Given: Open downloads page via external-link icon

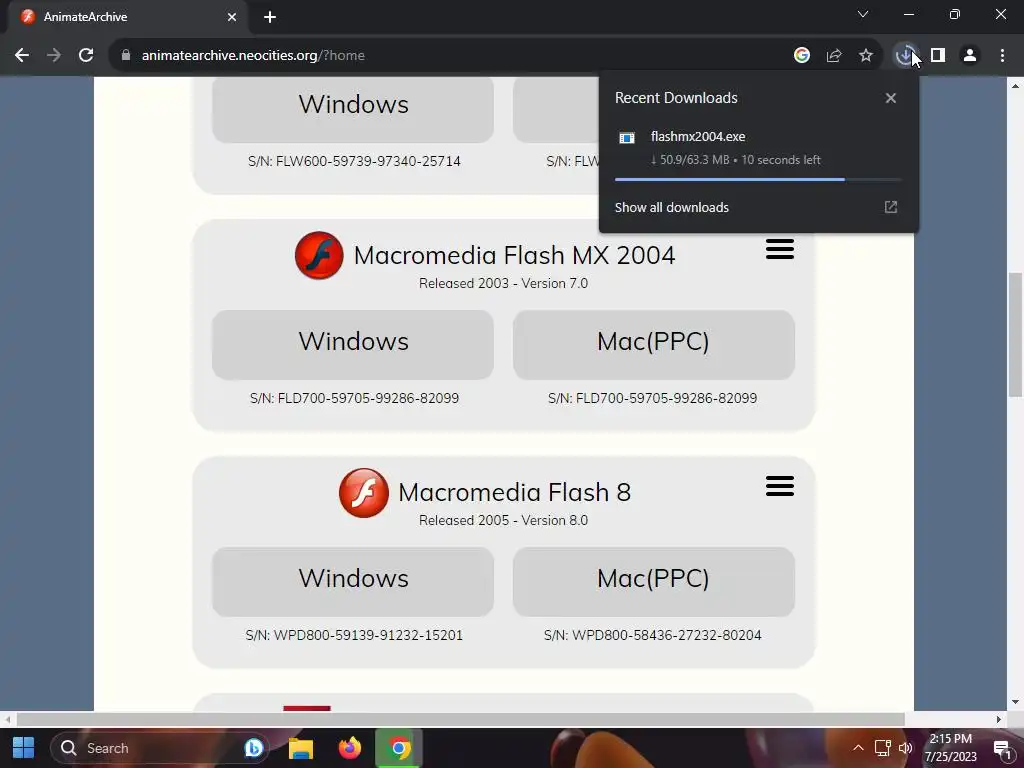Looking at the screenshot, I should tap(891, 208).
